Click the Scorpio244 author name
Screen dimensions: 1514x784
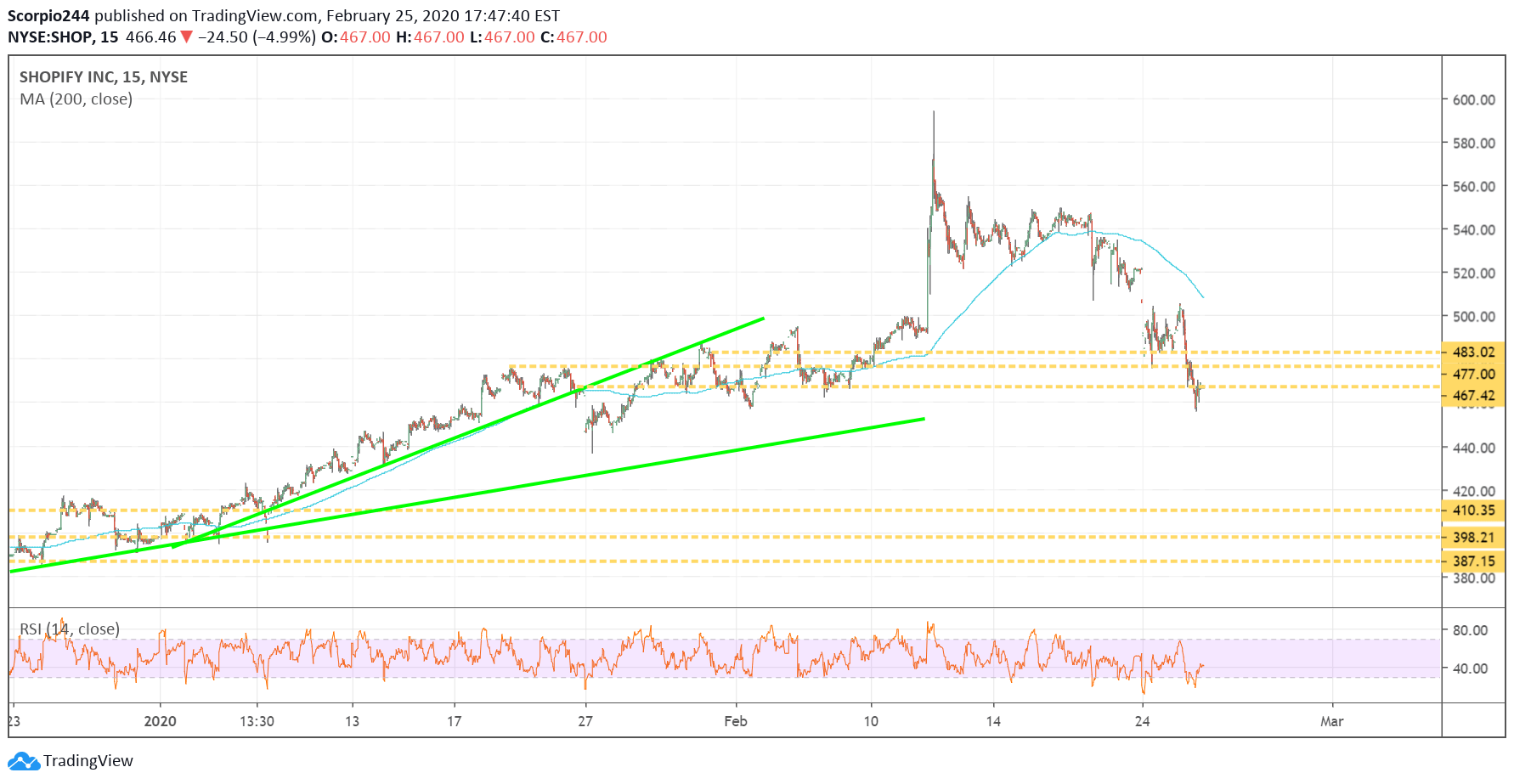[x=48, y=16]
